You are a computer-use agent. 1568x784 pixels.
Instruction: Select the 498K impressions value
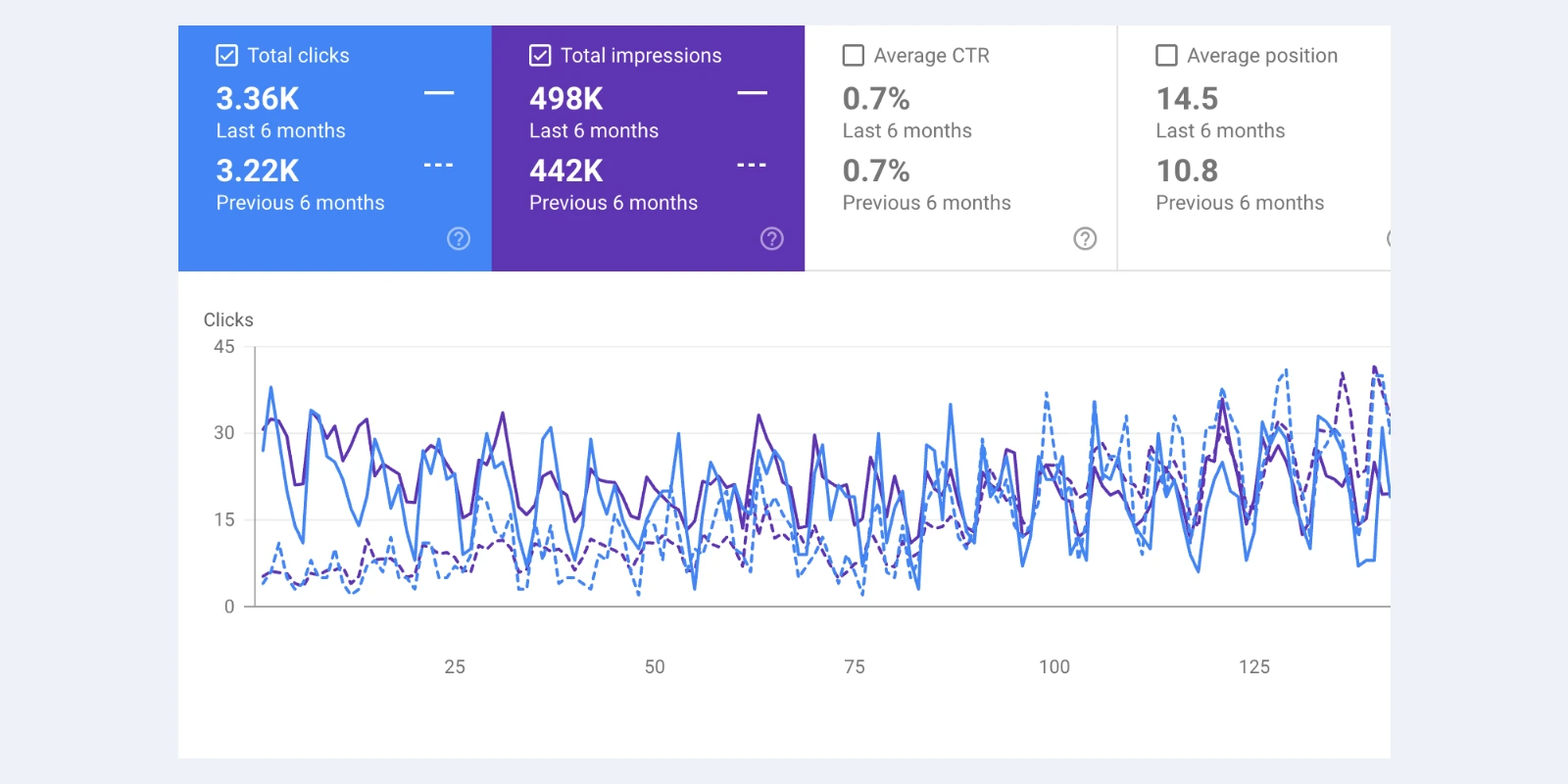tap(566, 98)
